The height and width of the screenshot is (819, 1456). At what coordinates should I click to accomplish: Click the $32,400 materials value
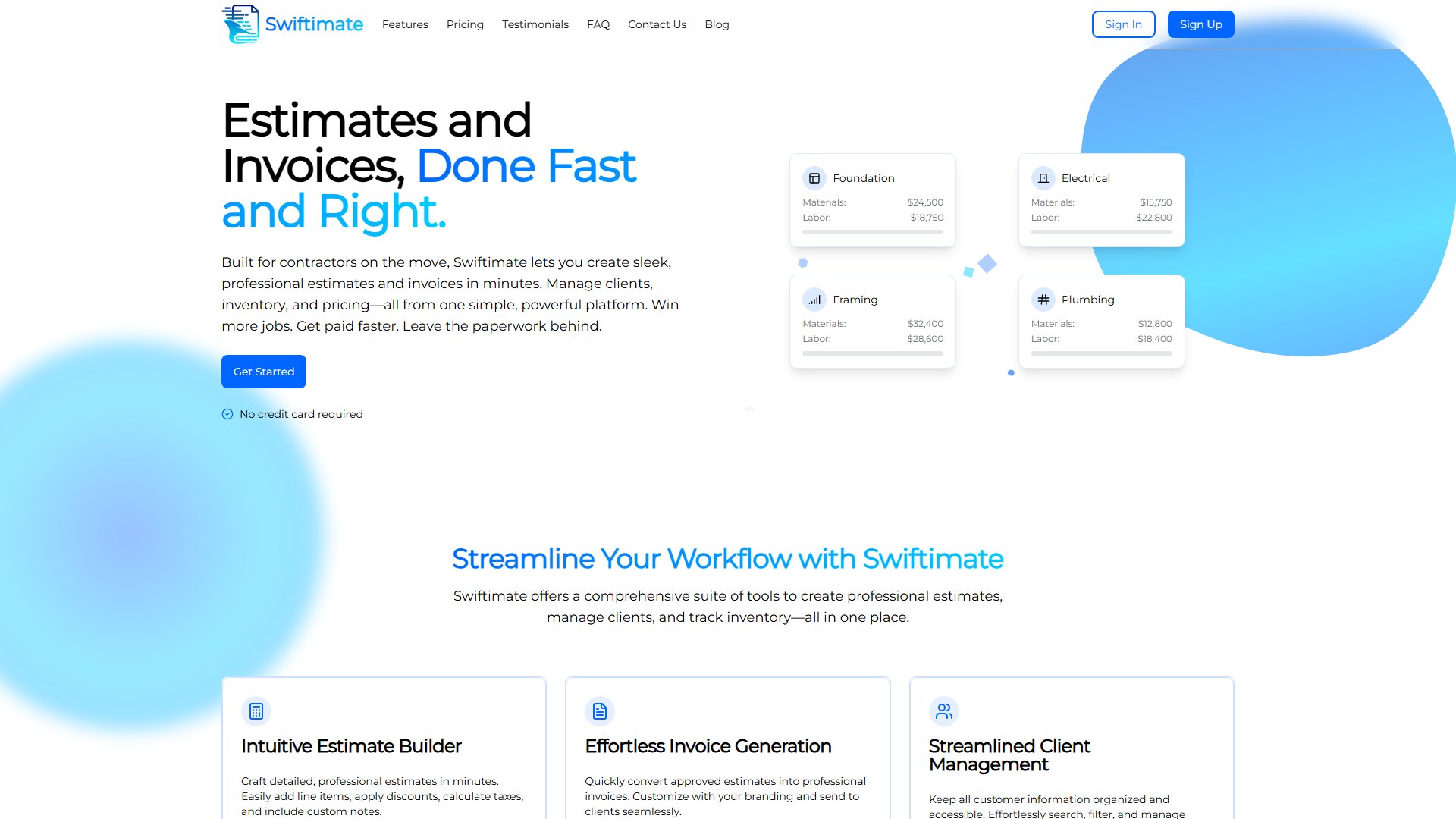pyautogui.click(x=925, y=324)
